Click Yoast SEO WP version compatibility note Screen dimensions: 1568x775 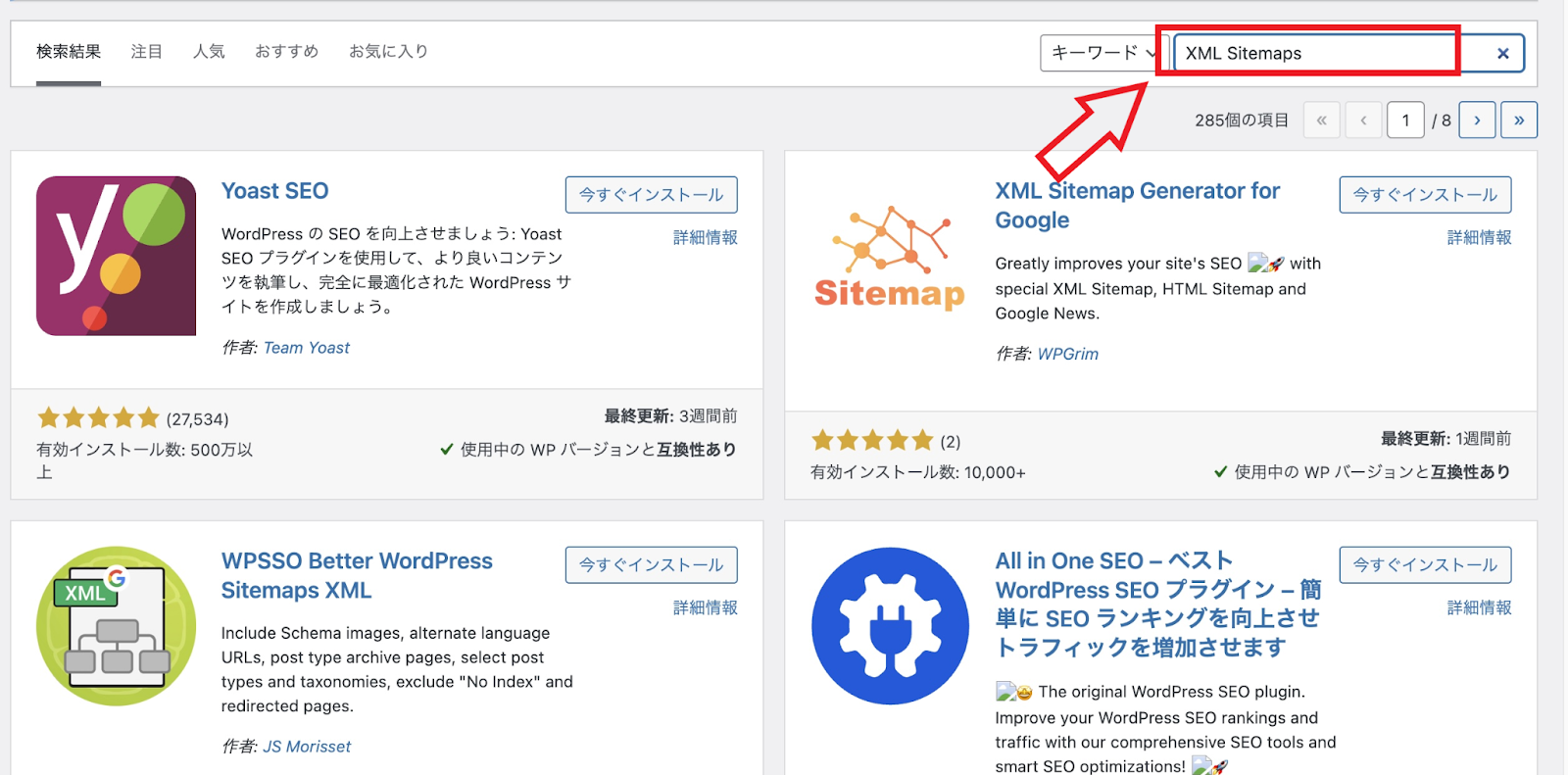coord(588,450)
